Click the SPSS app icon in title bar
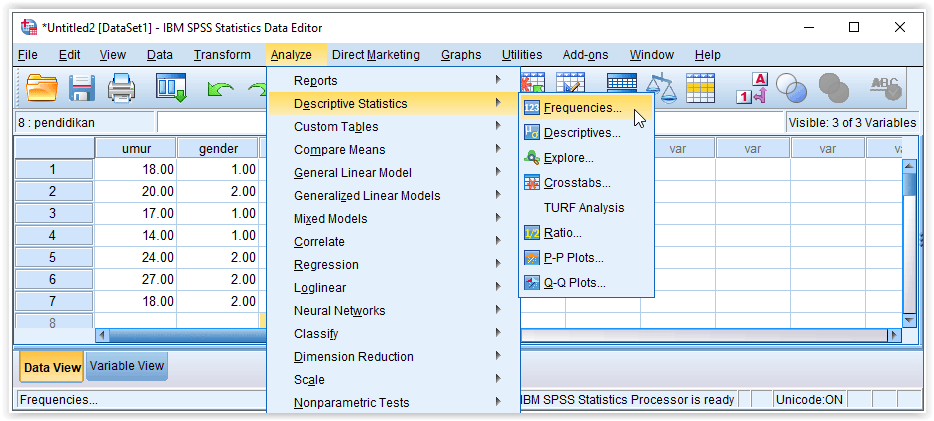Viewport: 934px width, 421px height. point(29,27)
